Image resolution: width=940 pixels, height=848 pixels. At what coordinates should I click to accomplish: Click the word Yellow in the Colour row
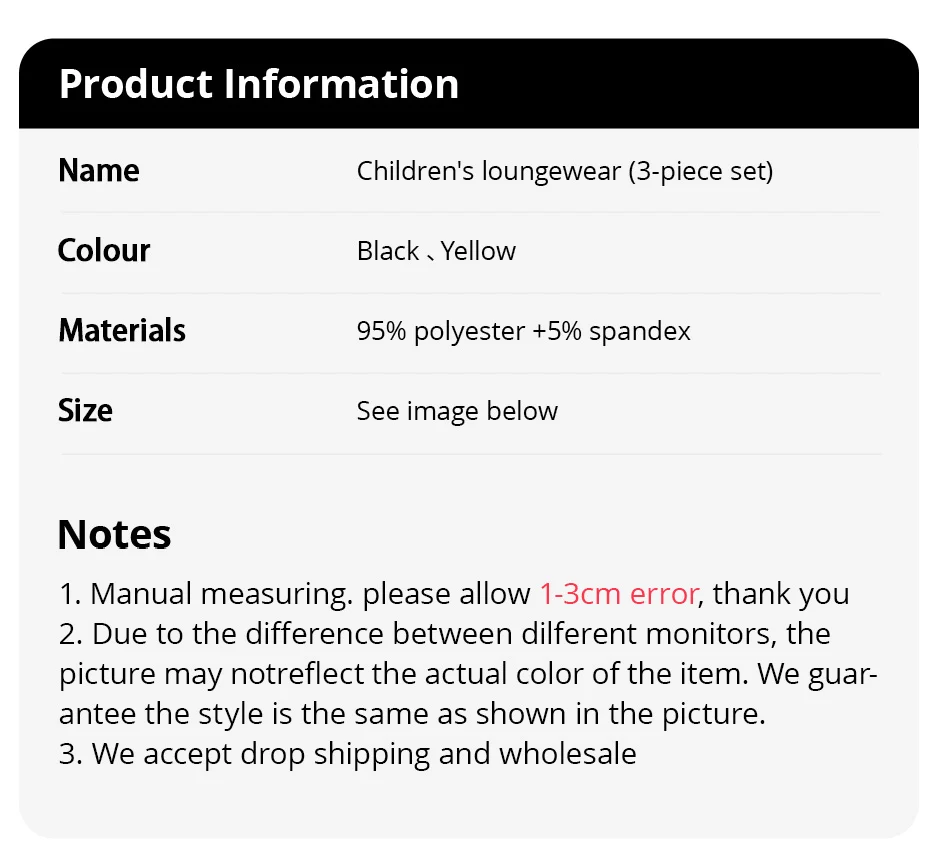click(478, 251)
